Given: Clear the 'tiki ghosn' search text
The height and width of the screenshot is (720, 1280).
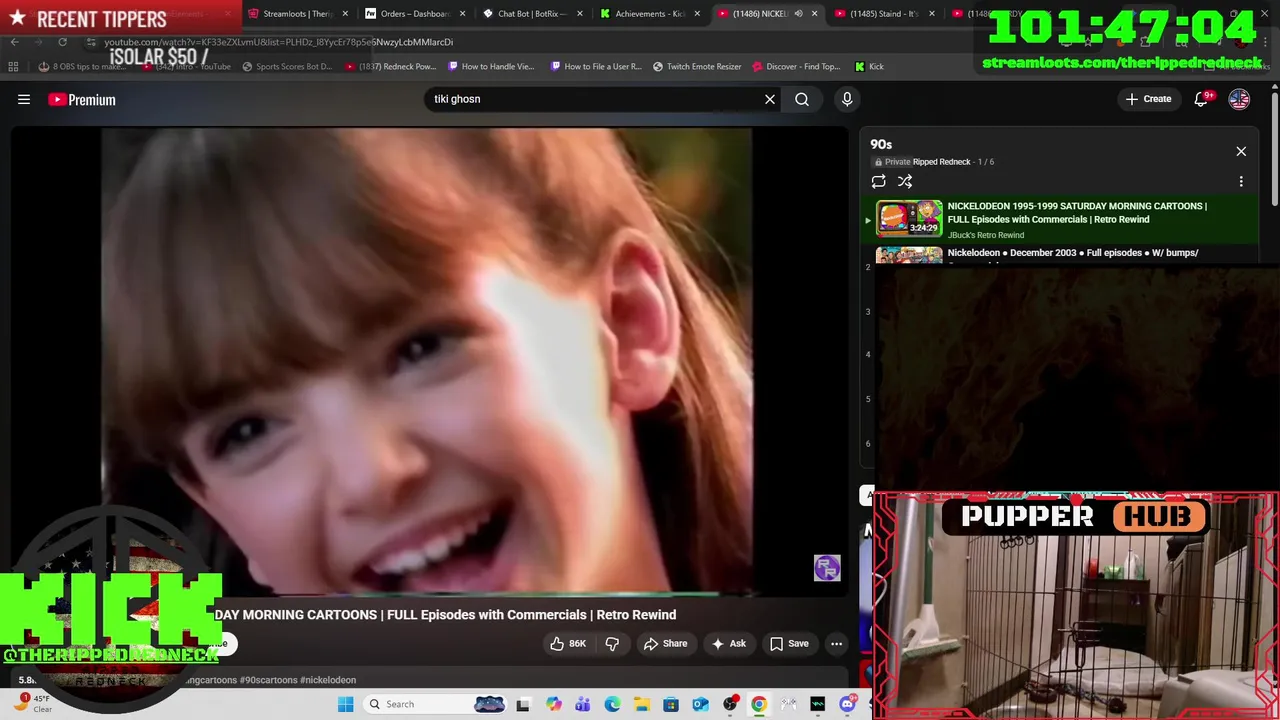Looking at the screenshot, I should coord(770,99).
